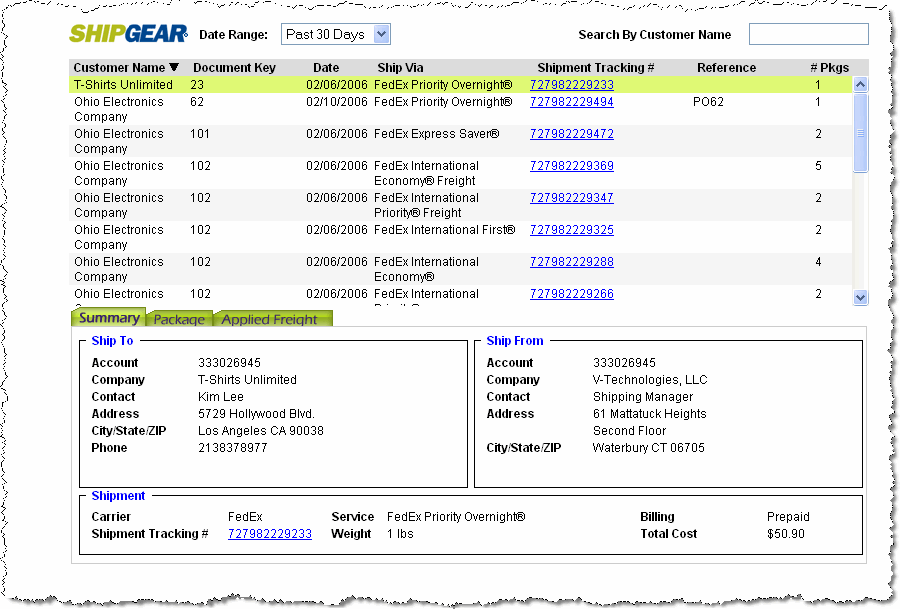Focus the Search By Customer Name field
This screenshot has width=900, height=609.
tap(808, 34)
